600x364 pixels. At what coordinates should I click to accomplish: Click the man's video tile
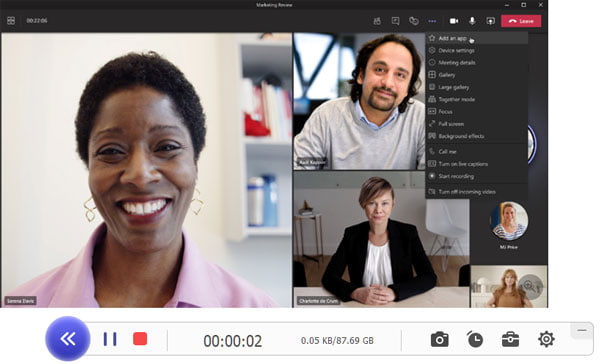click(x=359, y=101)
